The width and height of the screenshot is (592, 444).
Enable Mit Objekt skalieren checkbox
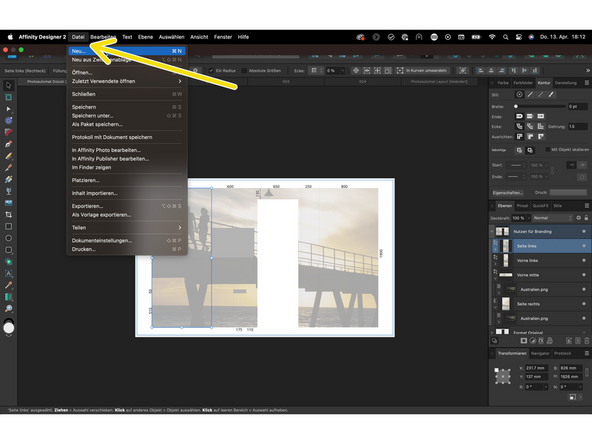pyautogui.click(x=547, y=150)
